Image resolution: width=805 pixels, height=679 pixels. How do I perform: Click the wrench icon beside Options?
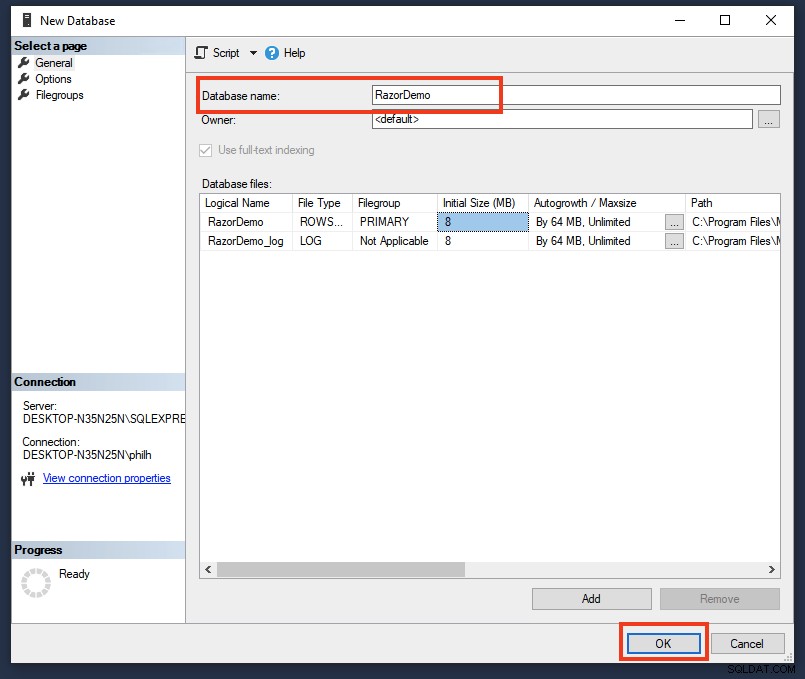[24, 79]
